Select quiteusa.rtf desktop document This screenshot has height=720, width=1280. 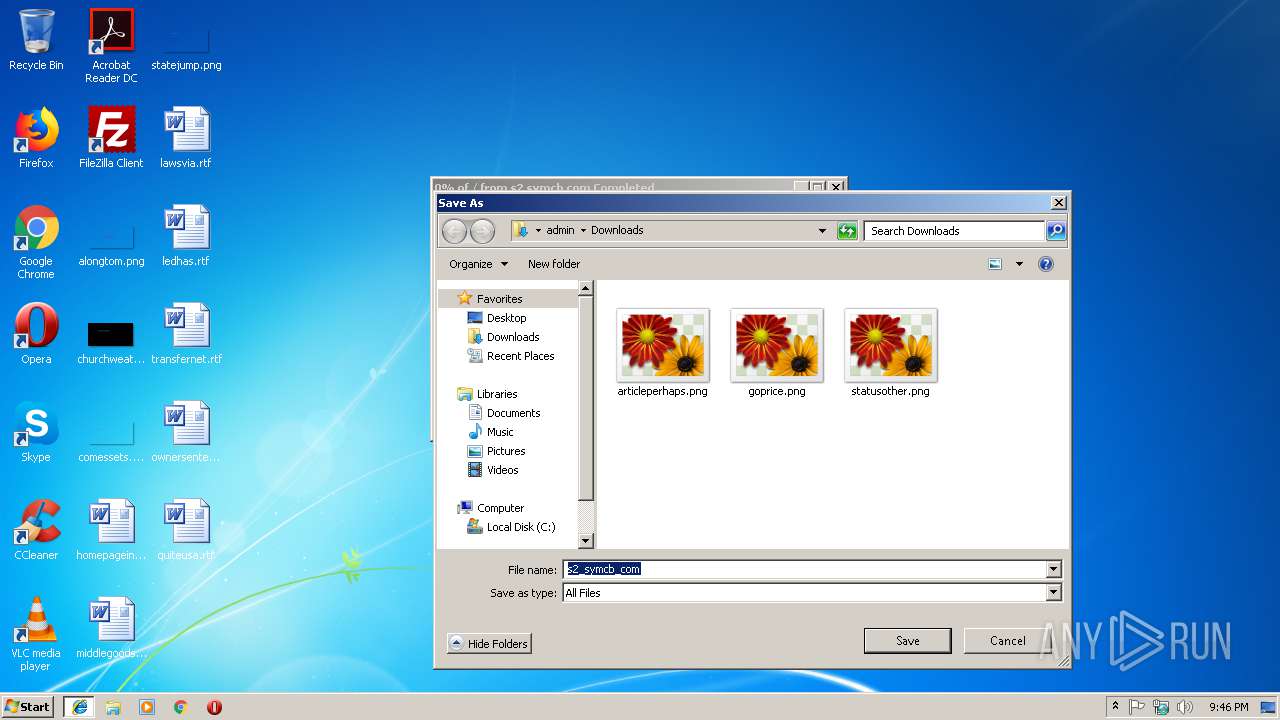click(x=186, y=530)
